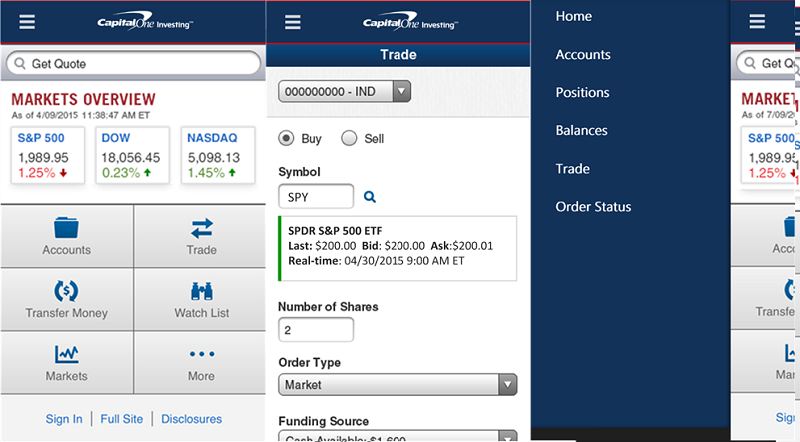Viewport: 800px width, 442px height.
Task: Click the 0.23% up change indicator
Action: pyautogui.click(x=127, y=173)
